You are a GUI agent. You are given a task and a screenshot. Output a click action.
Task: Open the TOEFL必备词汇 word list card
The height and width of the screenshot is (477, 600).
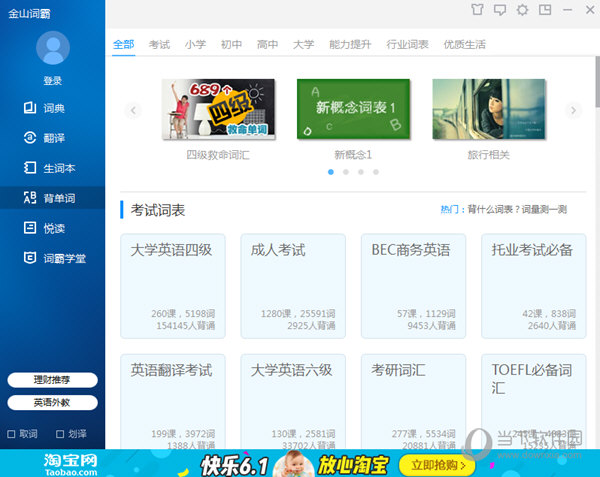tap(534, 401)
